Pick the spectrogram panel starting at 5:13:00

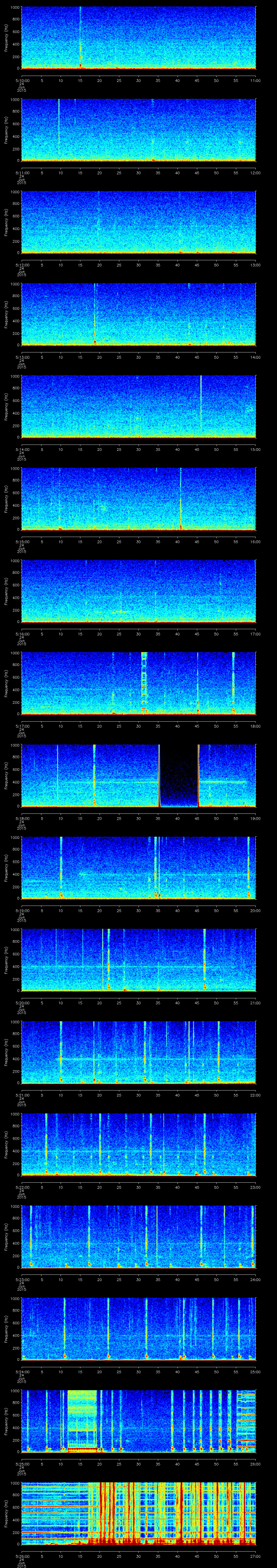139,314
